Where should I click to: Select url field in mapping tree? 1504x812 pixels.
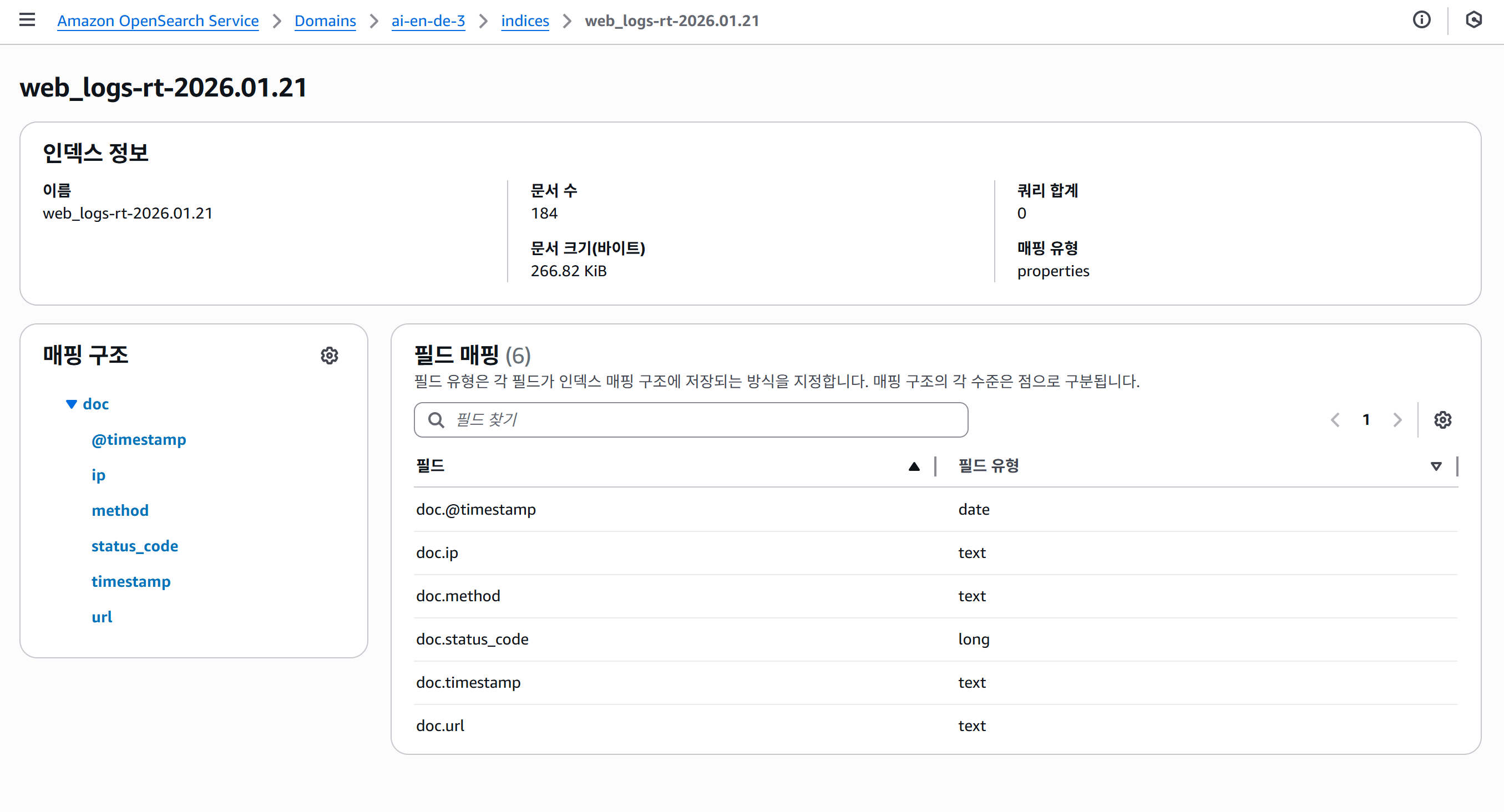102,617
